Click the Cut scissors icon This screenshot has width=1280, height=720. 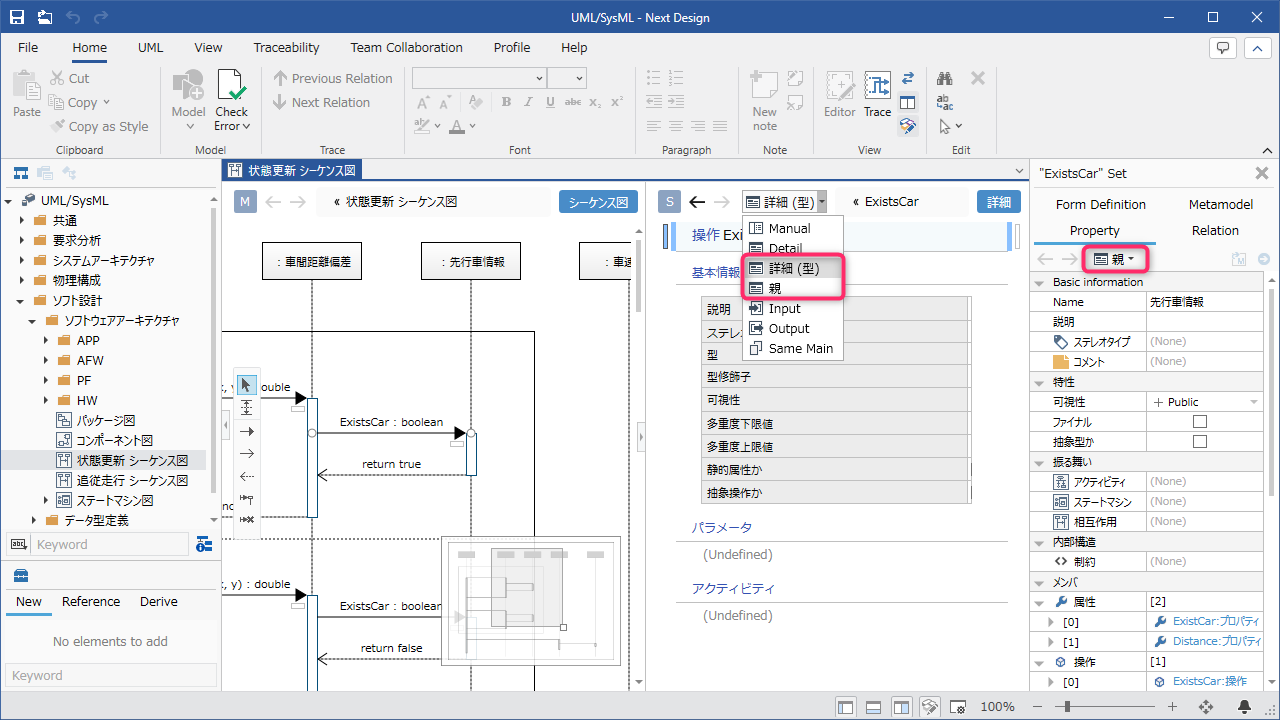pos(56,78)
